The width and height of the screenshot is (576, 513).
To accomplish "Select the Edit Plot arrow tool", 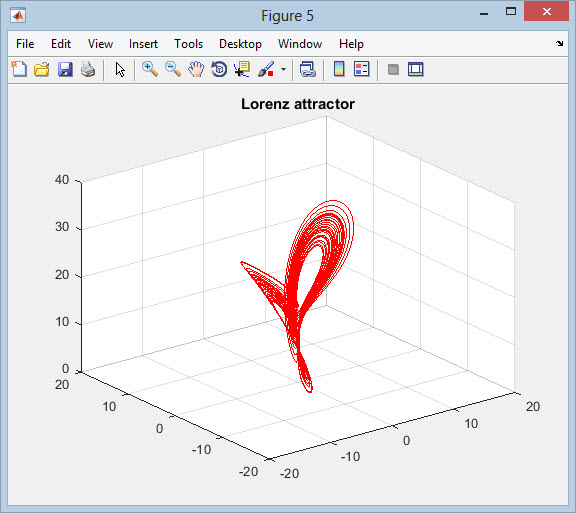I will (120, 69).
